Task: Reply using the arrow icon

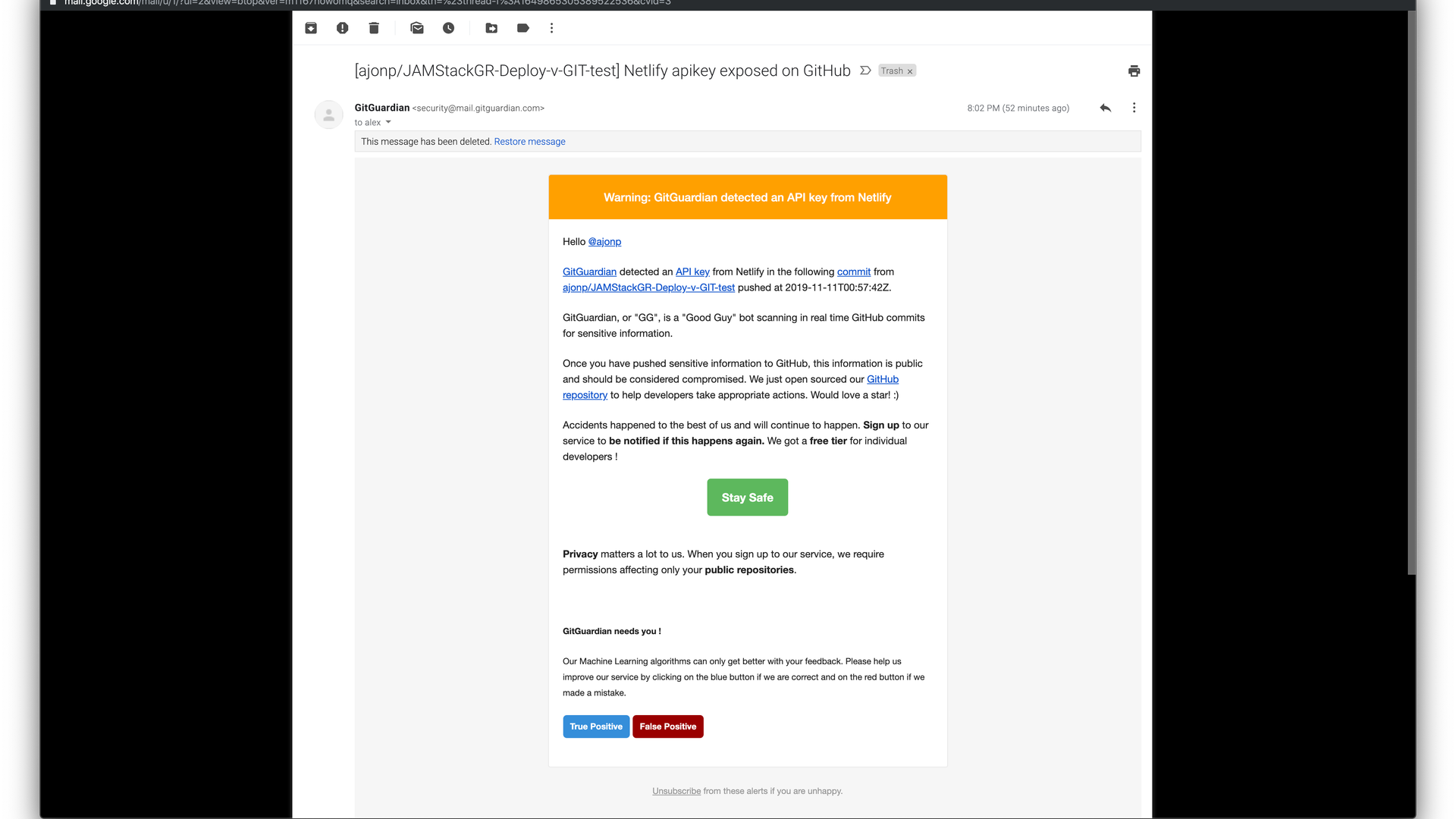Action: 1105,108
